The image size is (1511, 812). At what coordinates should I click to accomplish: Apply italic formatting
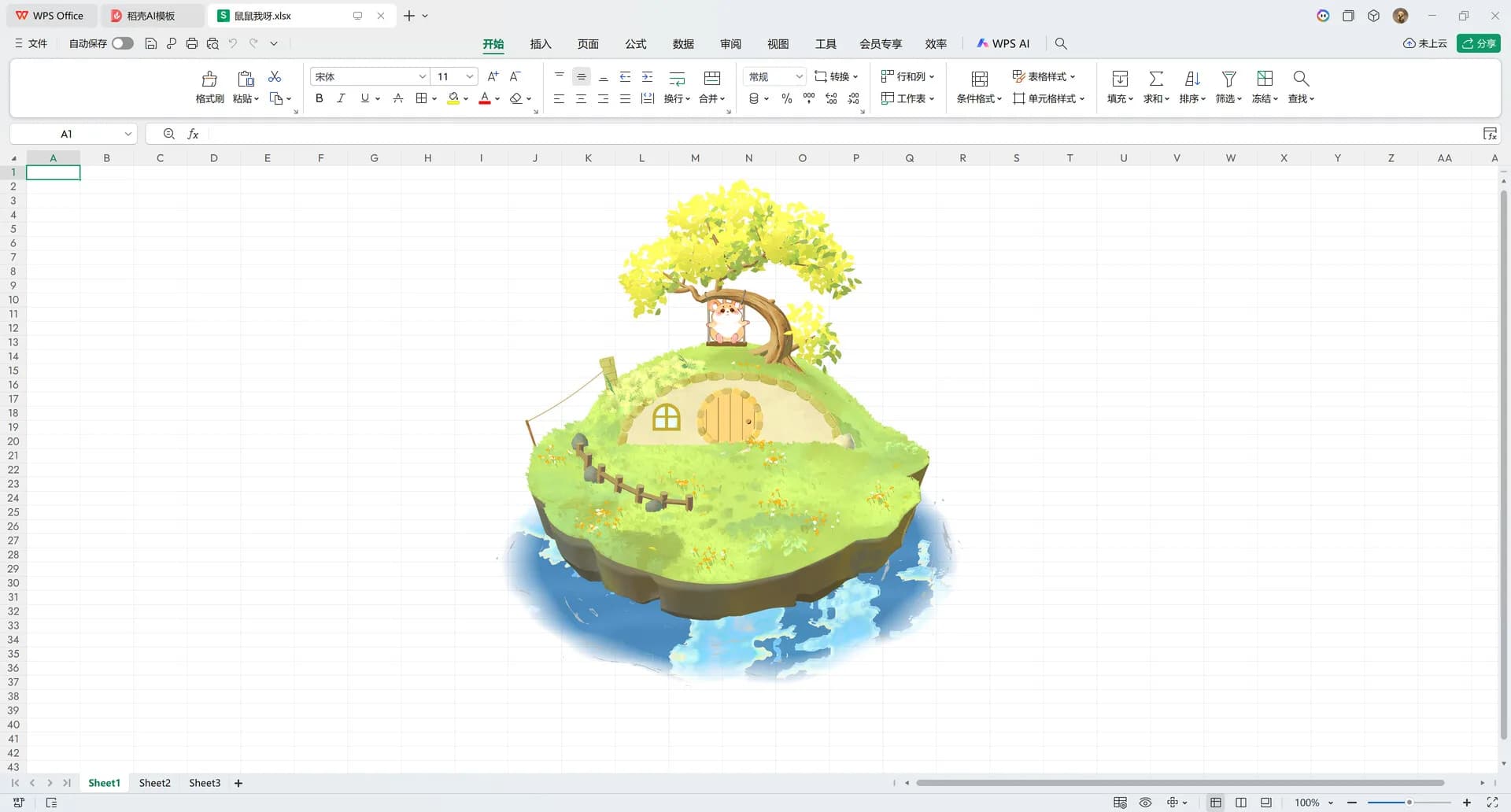click(341, 98)
